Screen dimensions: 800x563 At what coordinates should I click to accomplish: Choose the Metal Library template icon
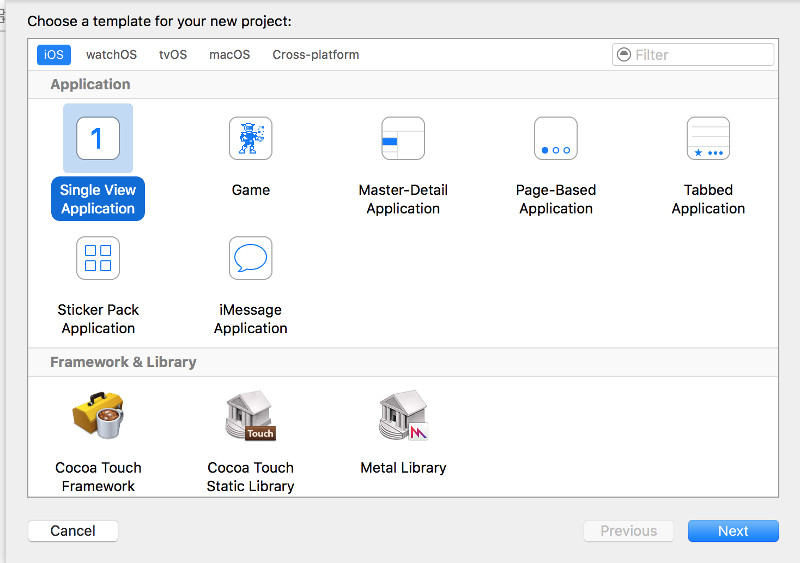pyautogui.click(x=403, y=416)
